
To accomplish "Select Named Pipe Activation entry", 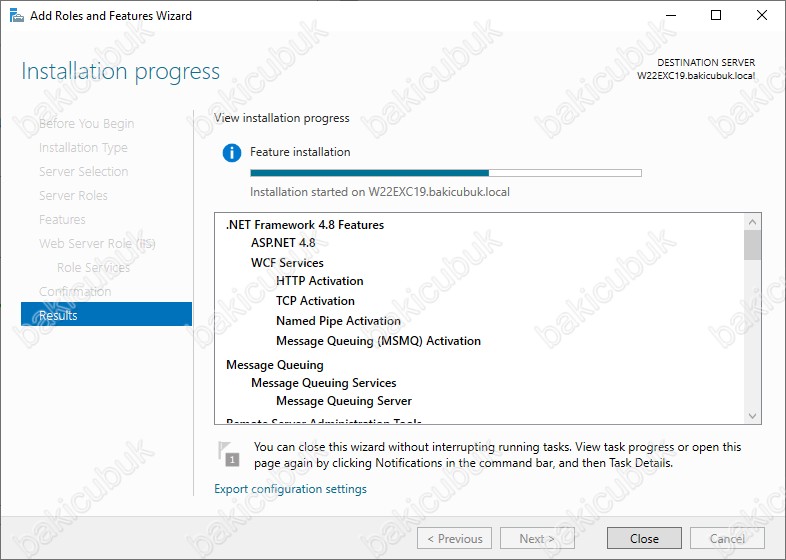I will (x=338, y=321).
